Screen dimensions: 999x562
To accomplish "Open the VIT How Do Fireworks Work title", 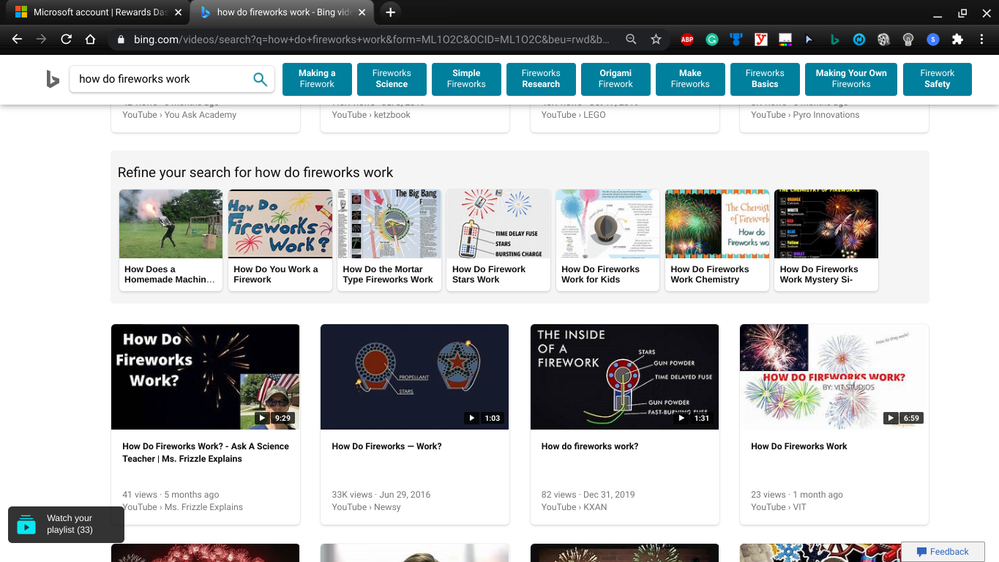I will (799, 447).
